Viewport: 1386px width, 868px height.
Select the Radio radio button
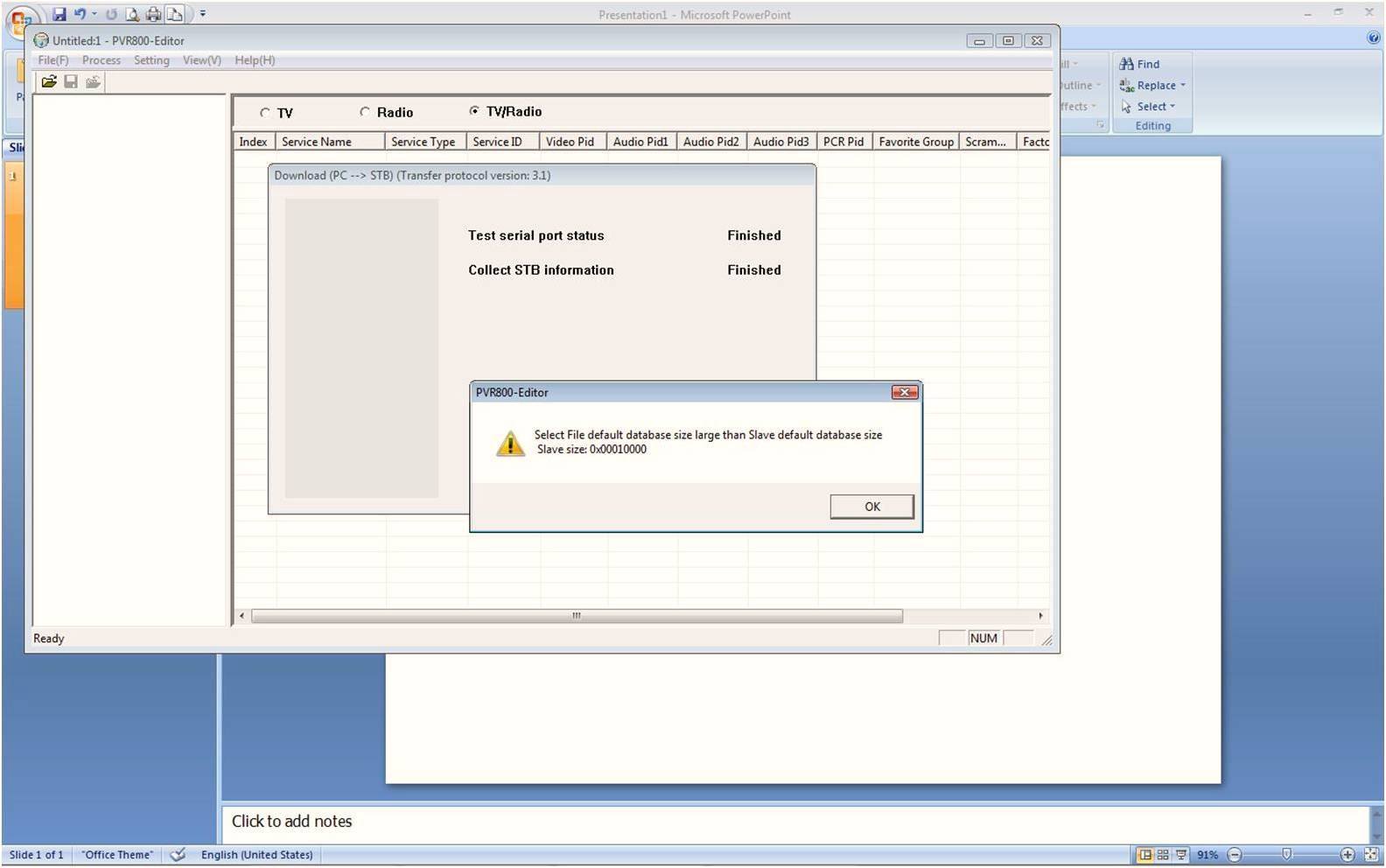click(x=365, y=112)
